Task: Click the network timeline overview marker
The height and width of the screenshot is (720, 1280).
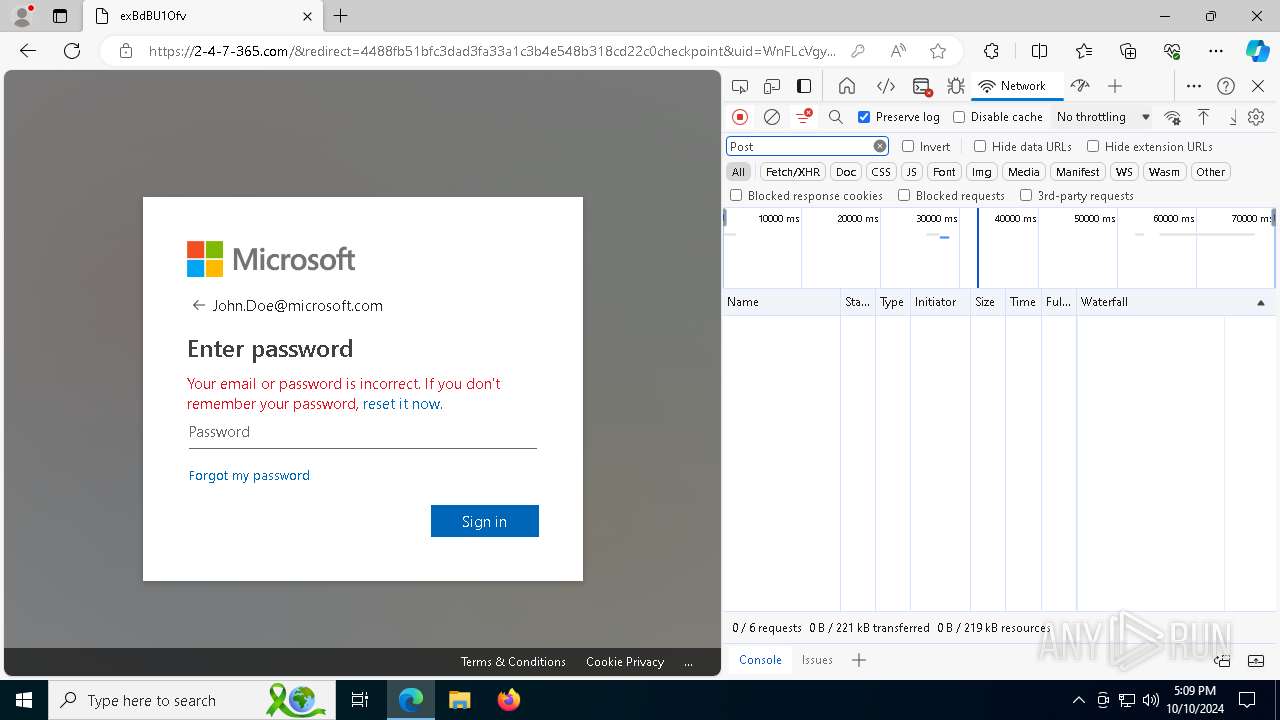Action: pyautogui.click(x=978, y=248)
